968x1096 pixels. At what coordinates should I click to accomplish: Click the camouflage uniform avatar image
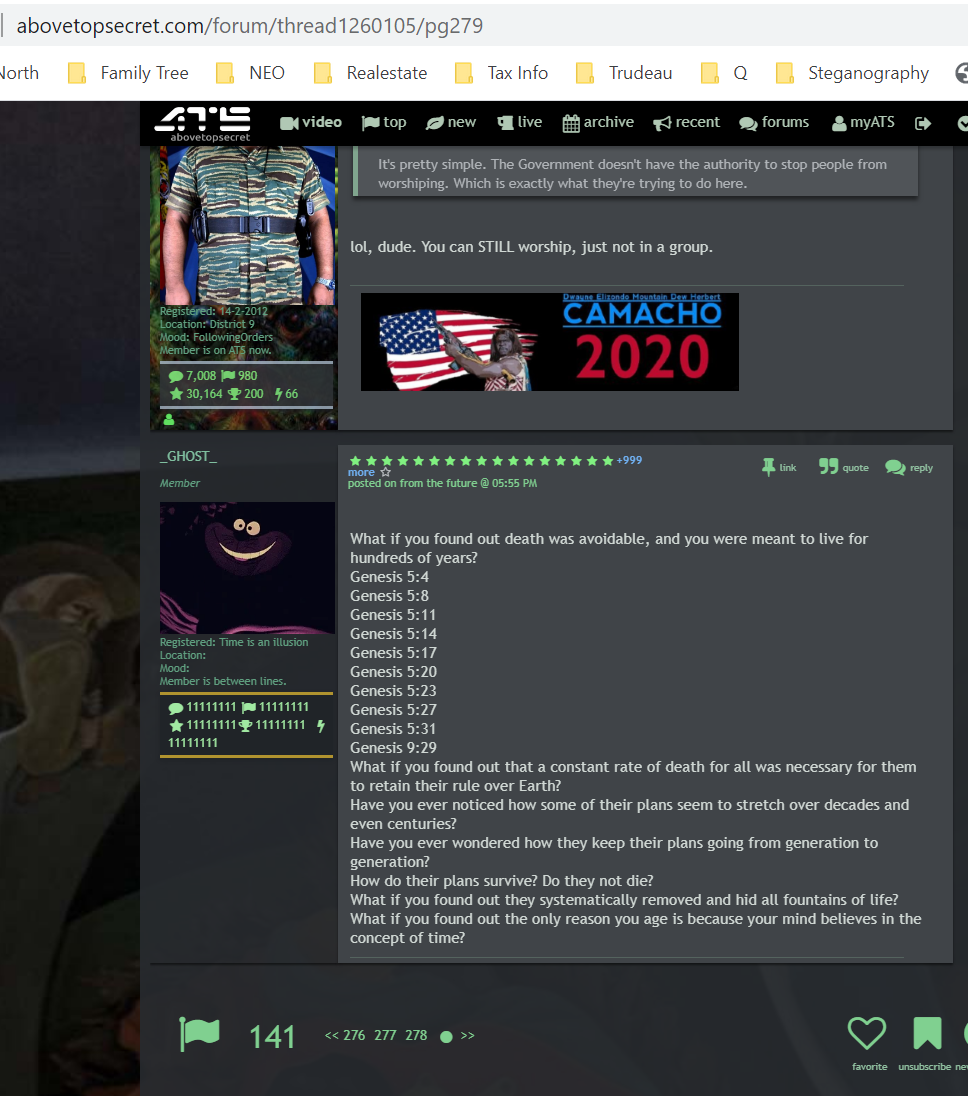coord(247,225)
